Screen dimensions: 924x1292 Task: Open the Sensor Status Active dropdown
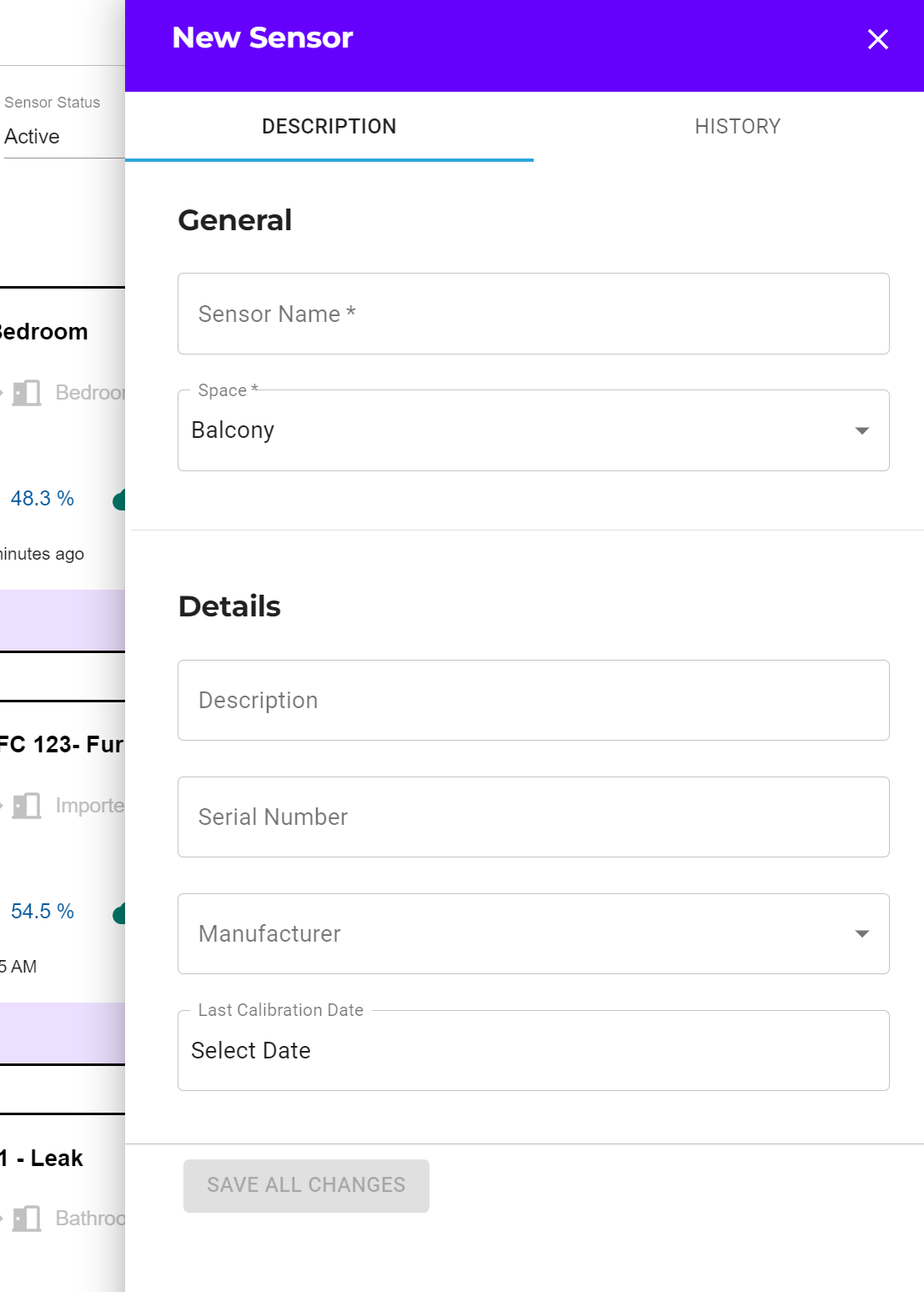(63, 137)
